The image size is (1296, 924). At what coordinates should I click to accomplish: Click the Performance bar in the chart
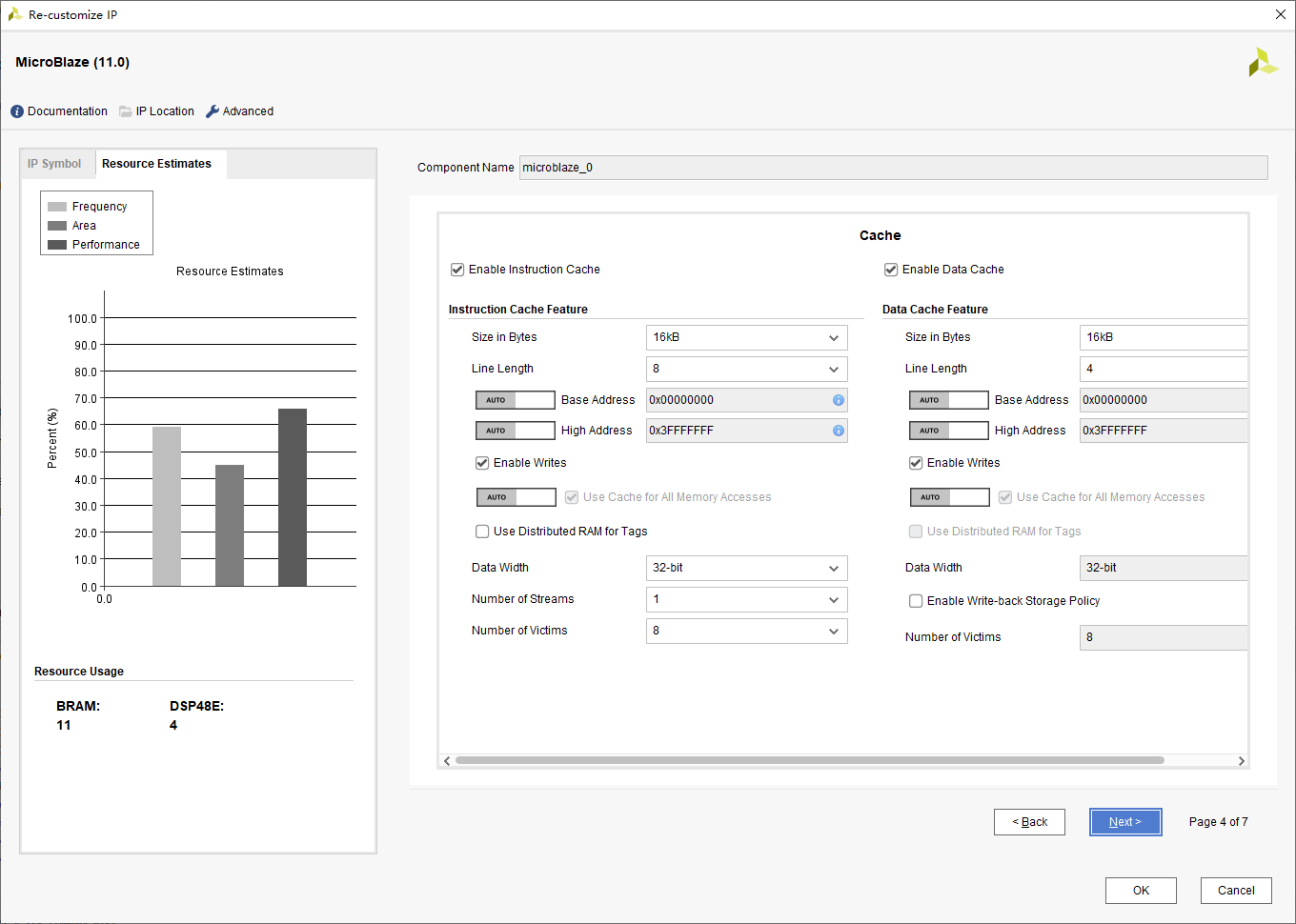point(293,497)
